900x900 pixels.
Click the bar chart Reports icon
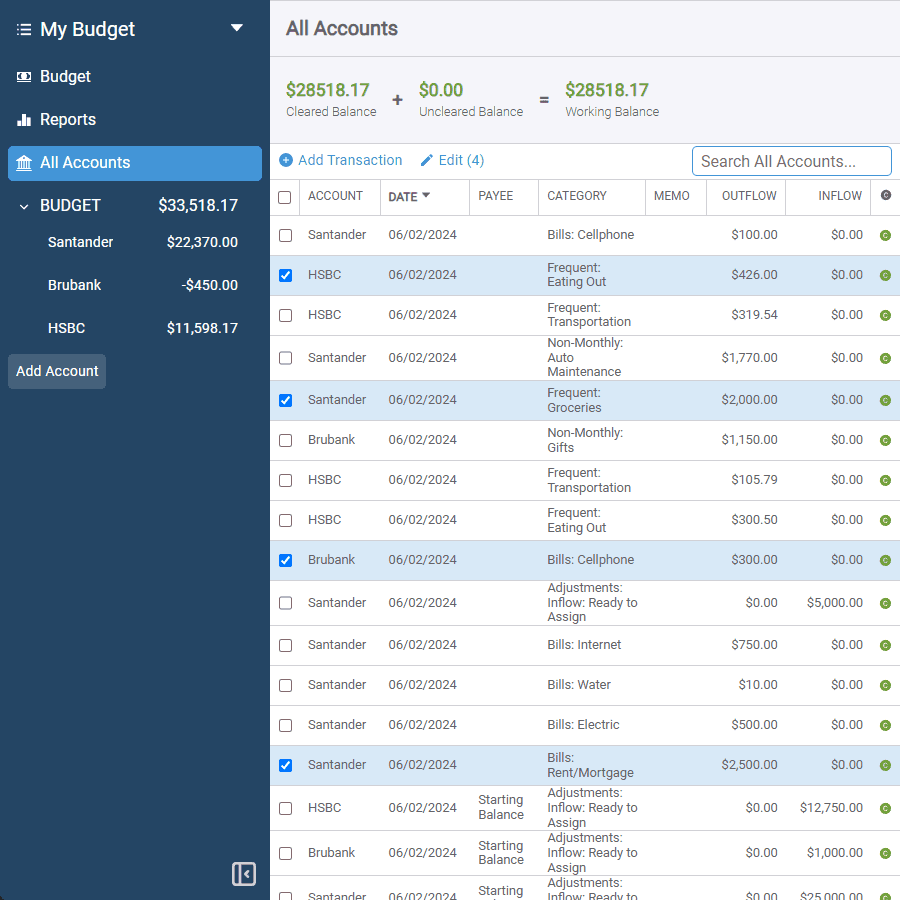[x=24, y=120]
